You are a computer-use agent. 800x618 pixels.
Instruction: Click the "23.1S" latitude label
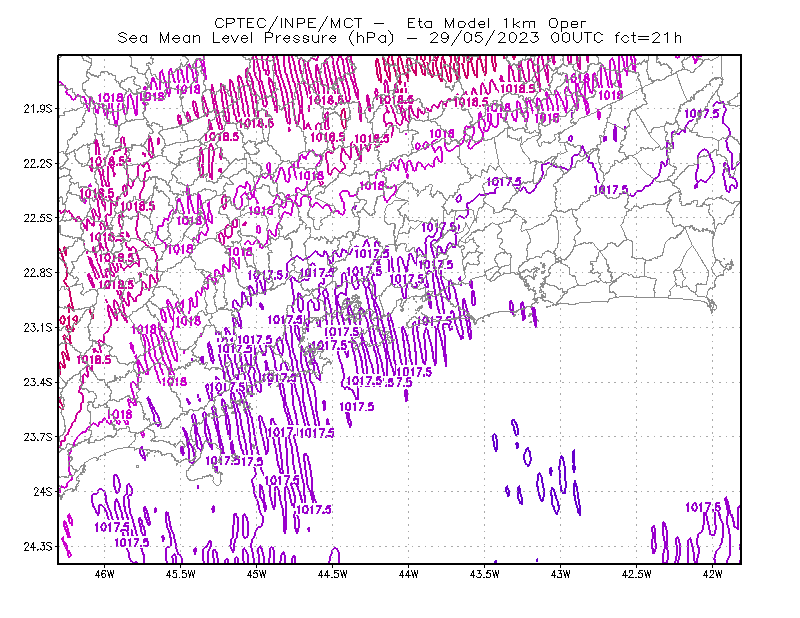tap(38, 327)
